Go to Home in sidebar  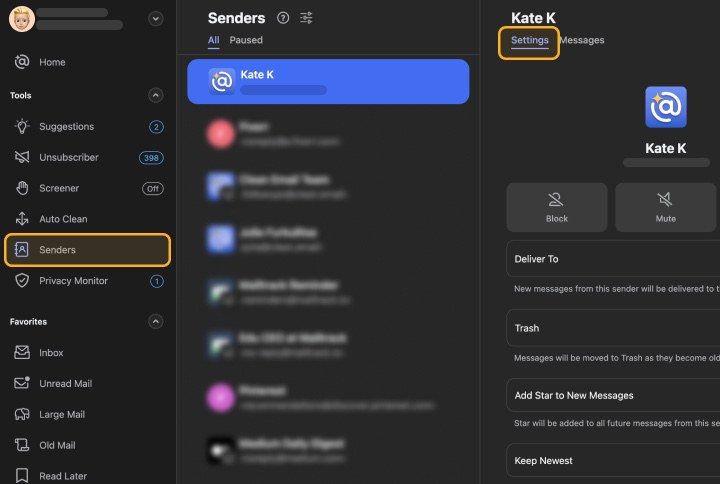pos(52,62)
